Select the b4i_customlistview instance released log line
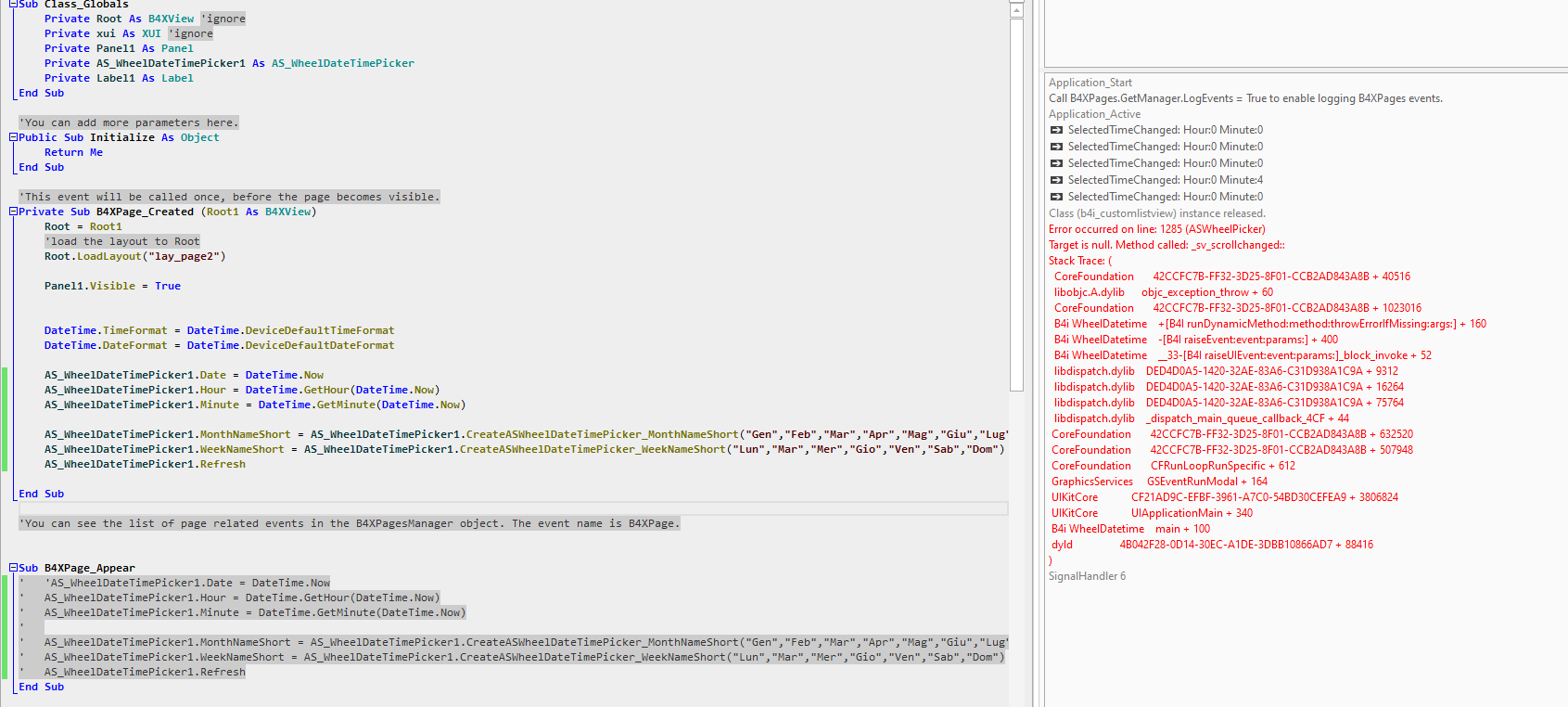The width and height of the screenshot is (1568, 707). [x=1157, y=213]
